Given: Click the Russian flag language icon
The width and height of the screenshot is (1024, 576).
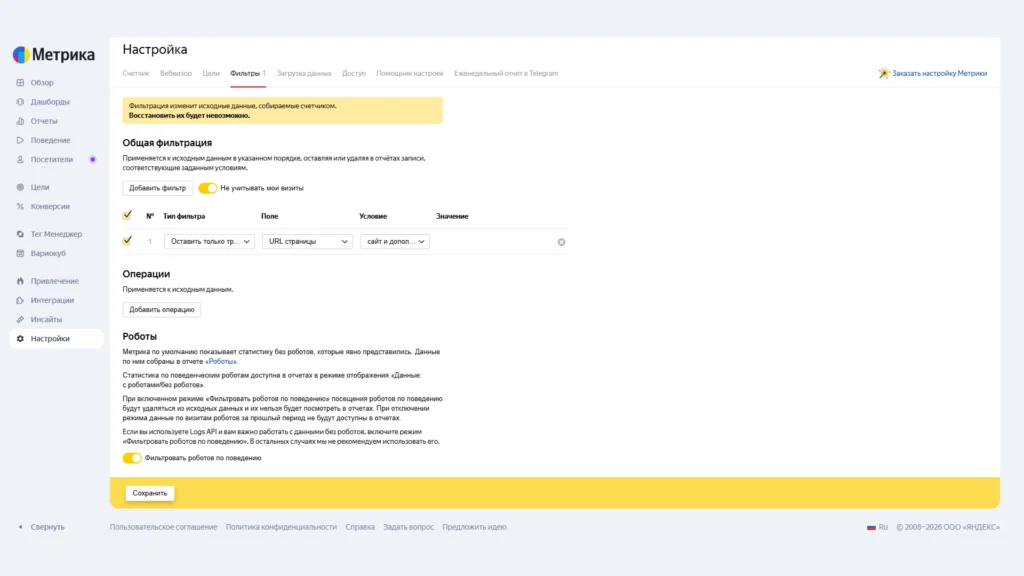Looking at the screenshot, I should [871, 527].
